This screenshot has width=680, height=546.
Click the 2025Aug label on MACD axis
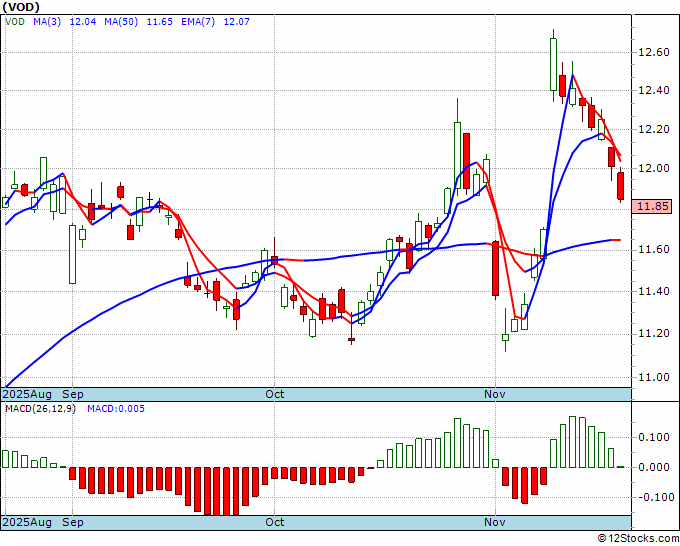click(27, 522)
